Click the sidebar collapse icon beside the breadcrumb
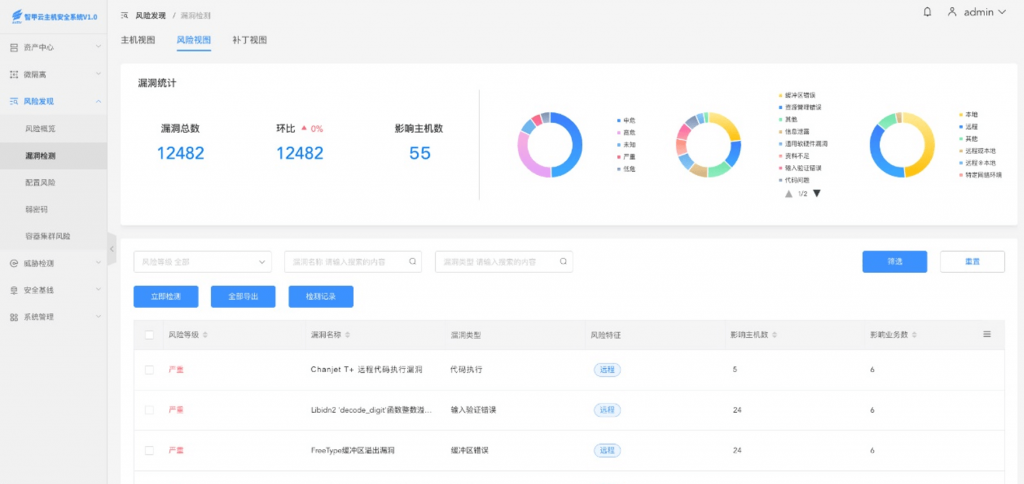Image resolution: width=1024 pixels, height=484 pixels. (124, 16)
